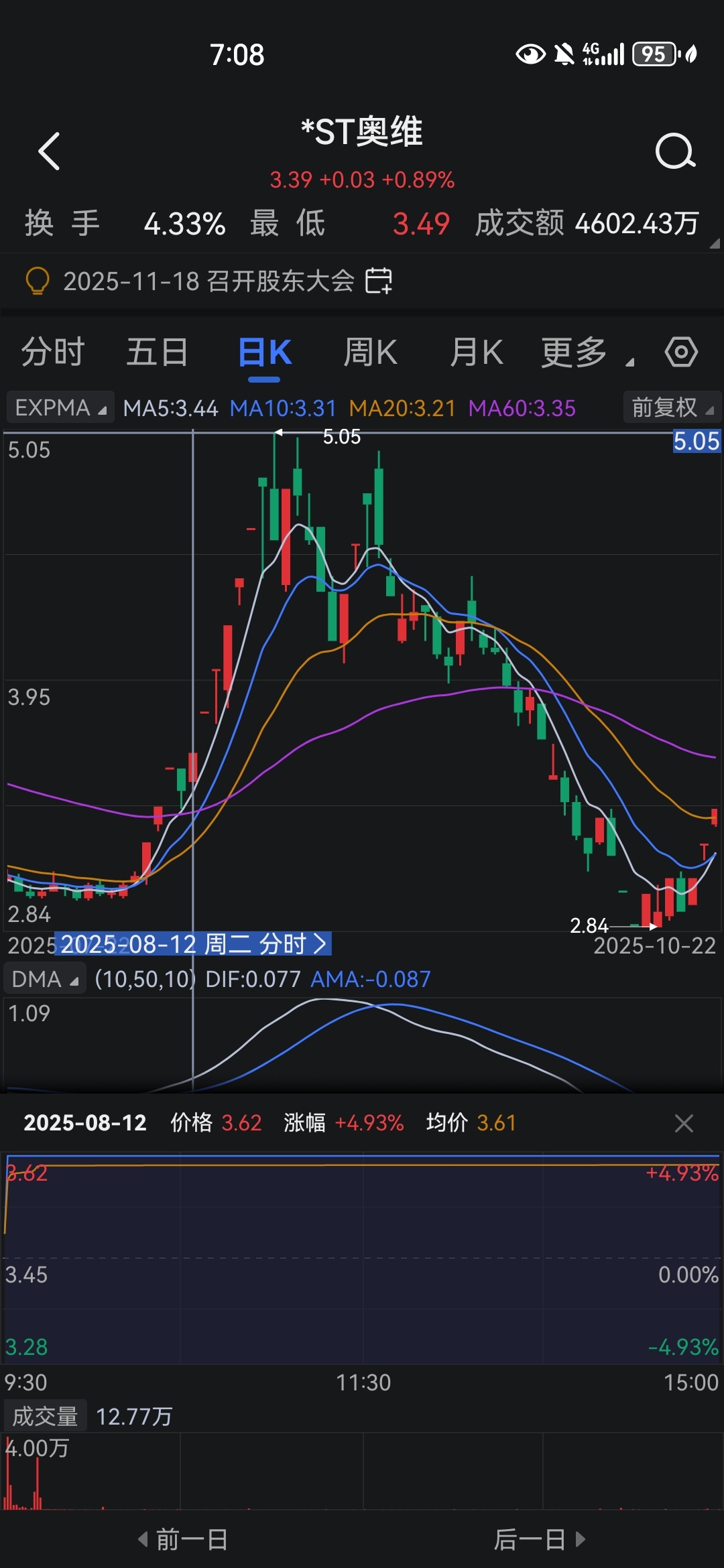The width and height of the screenshot is (724, 1568).
Task: Go to 前一日 previous day
Action: [x=183, y=1539]
